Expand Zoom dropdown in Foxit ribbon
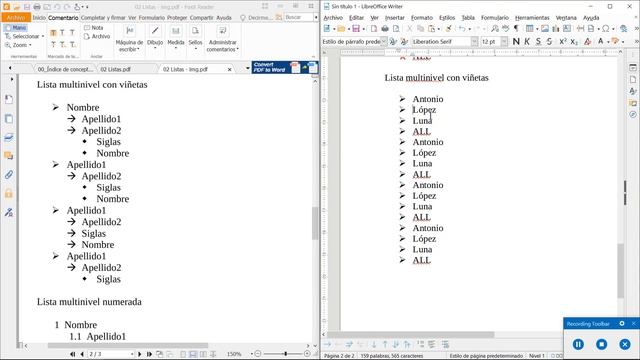The height and width of the screenshot is (360, 640). [x=30, y=45]
